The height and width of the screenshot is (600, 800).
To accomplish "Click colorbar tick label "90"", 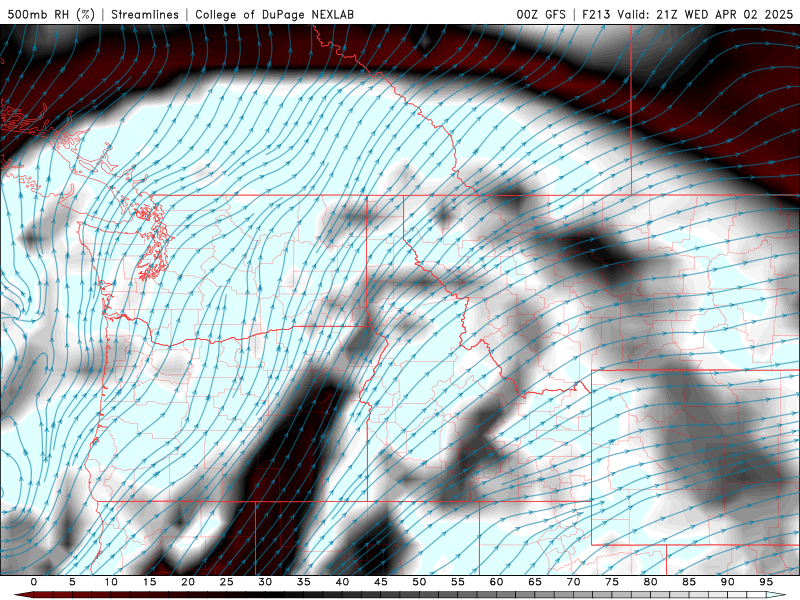I will click(x=727, y=582).
